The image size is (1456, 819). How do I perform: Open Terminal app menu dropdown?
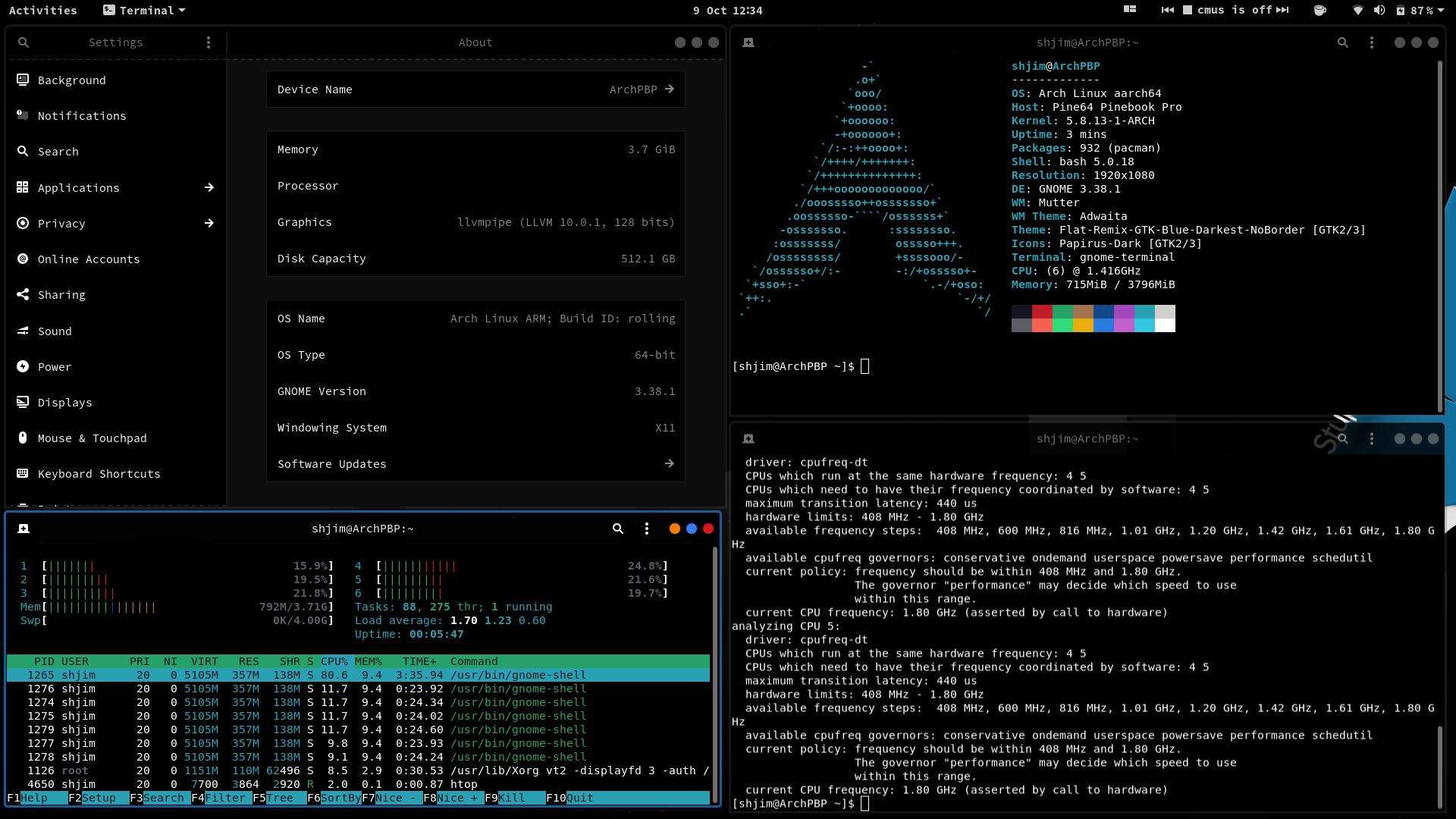click(x=144, y=11)
